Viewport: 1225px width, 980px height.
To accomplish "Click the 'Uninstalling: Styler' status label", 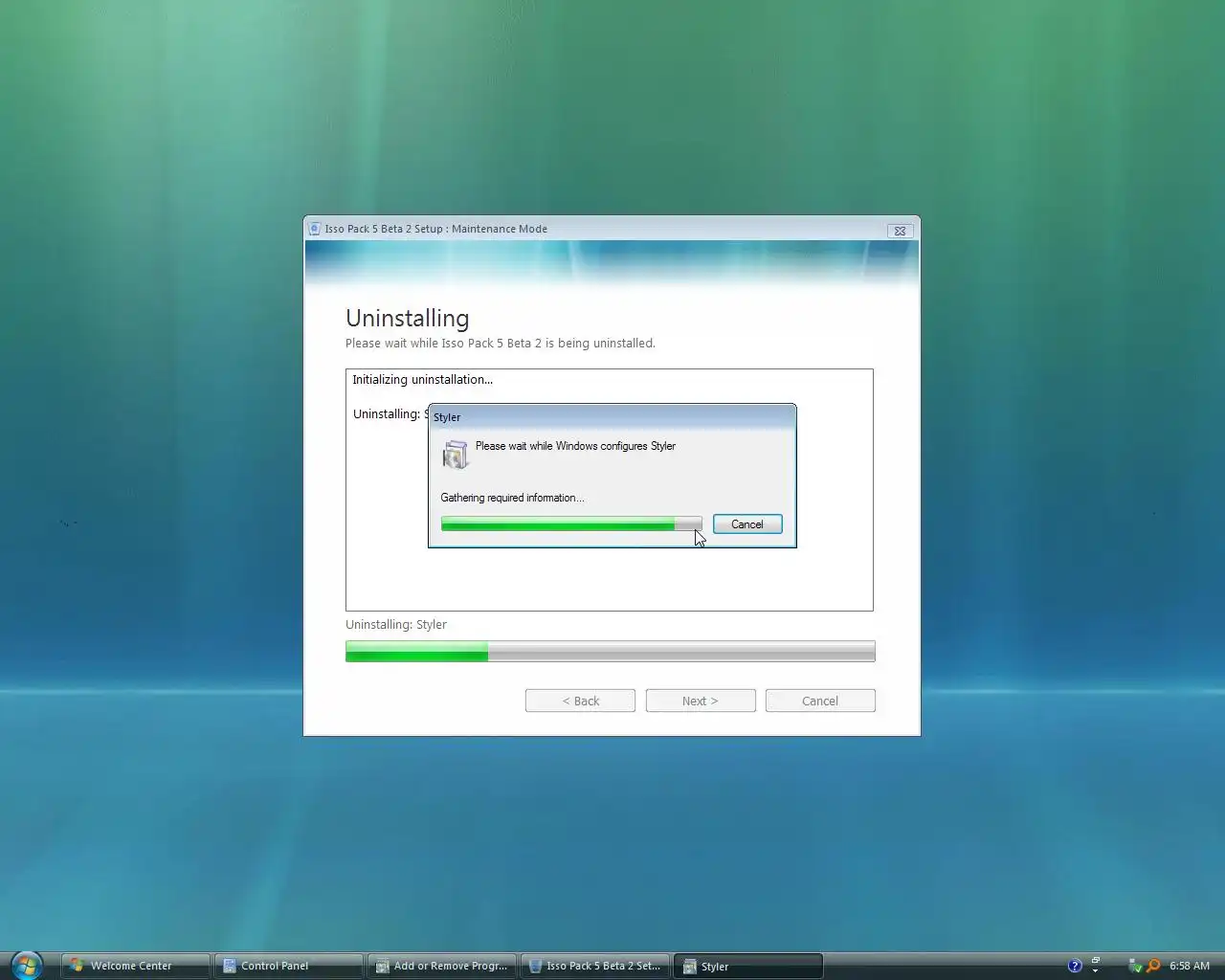I will tap(396, 624).
